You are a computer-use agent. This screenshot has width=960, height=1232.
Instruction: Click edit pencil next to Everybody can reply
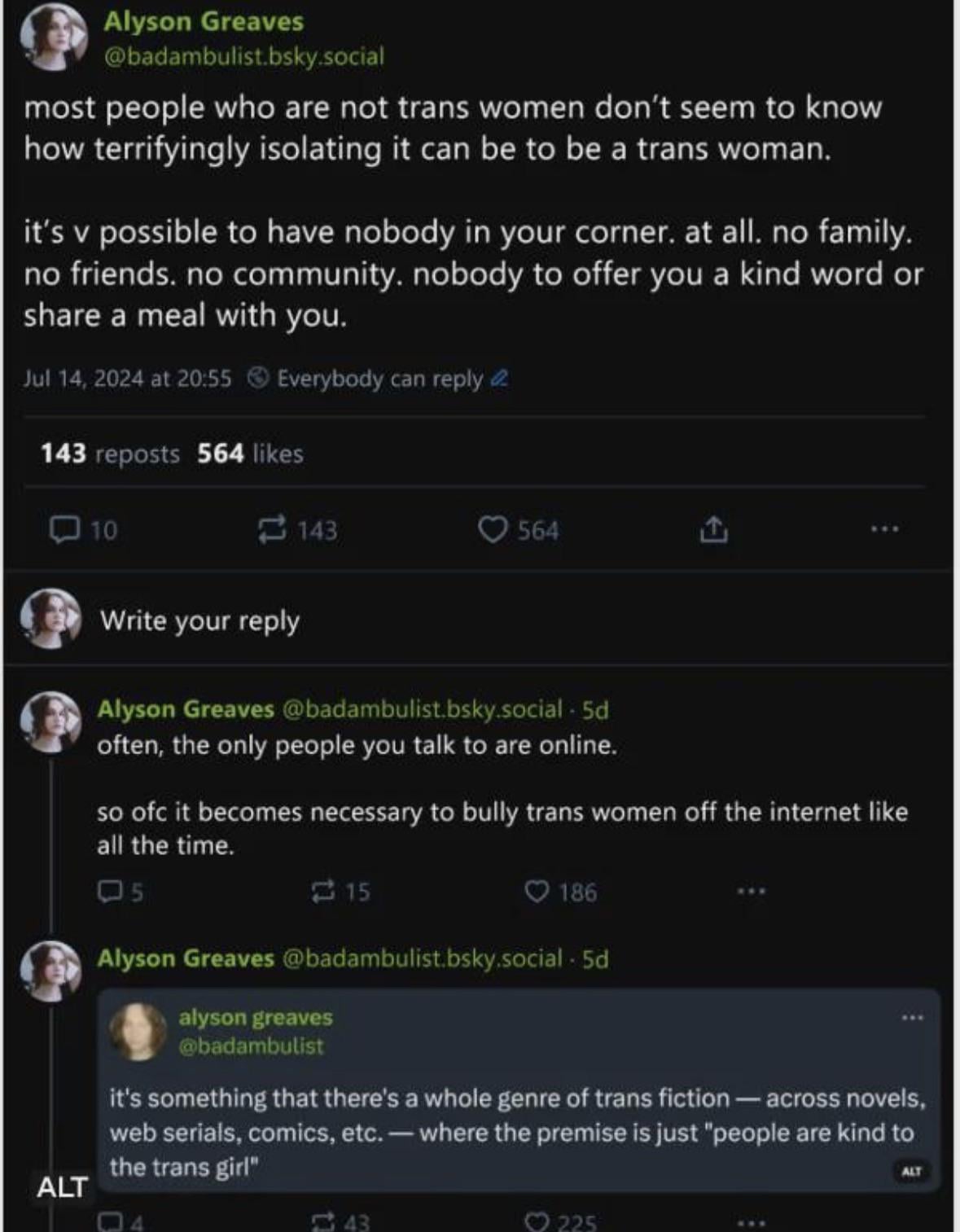(500, 379)
